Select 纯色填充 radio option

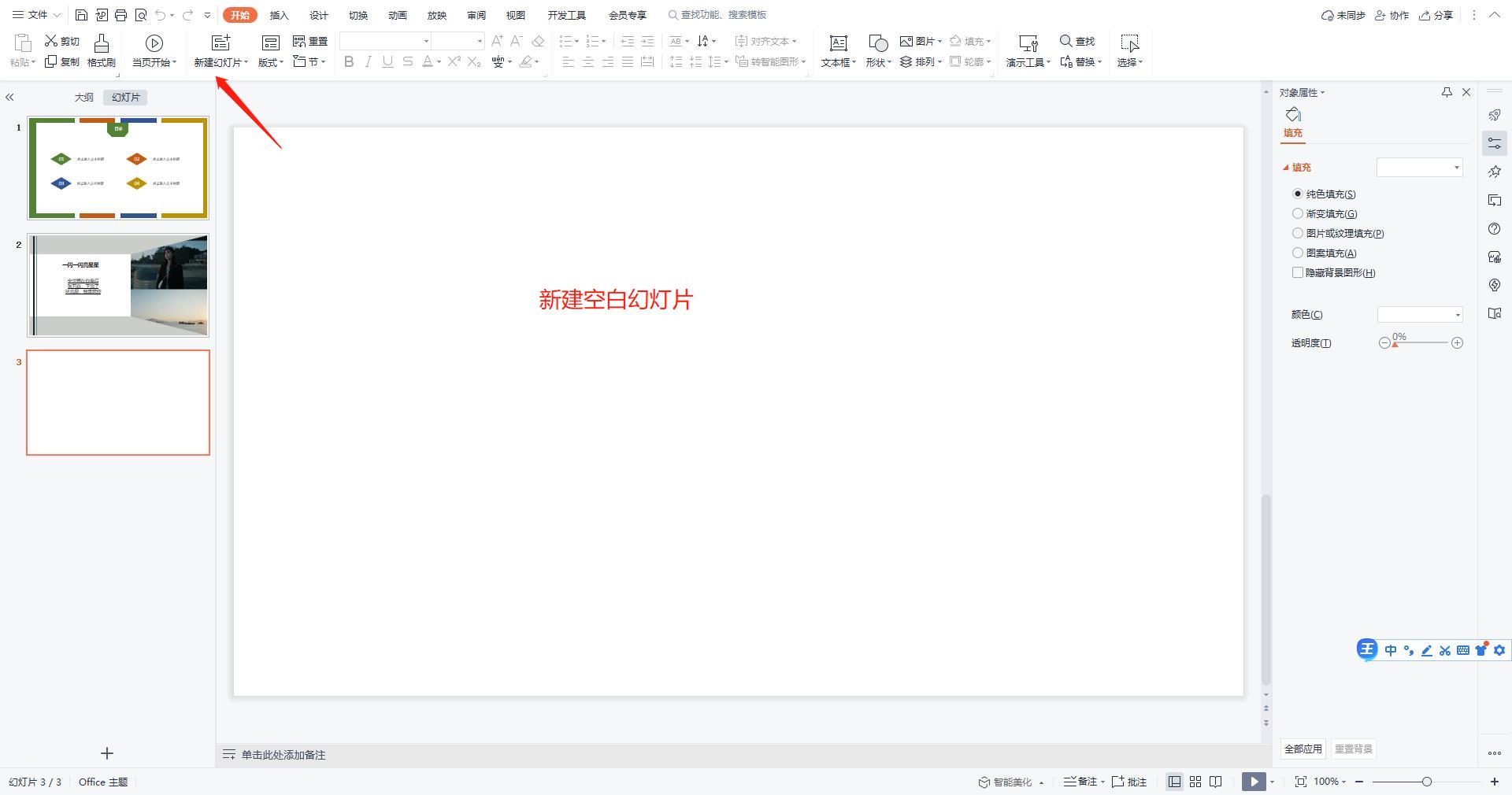pyautogui.click(x=1298, y=194)
